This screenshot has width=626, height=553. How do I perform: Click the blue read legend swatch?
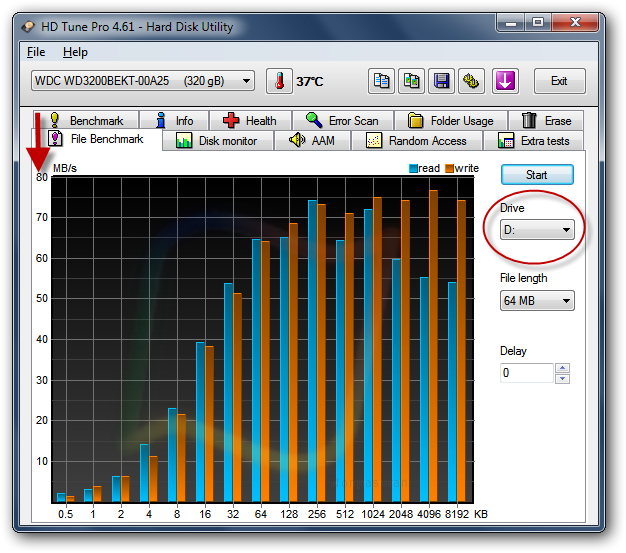413,168
